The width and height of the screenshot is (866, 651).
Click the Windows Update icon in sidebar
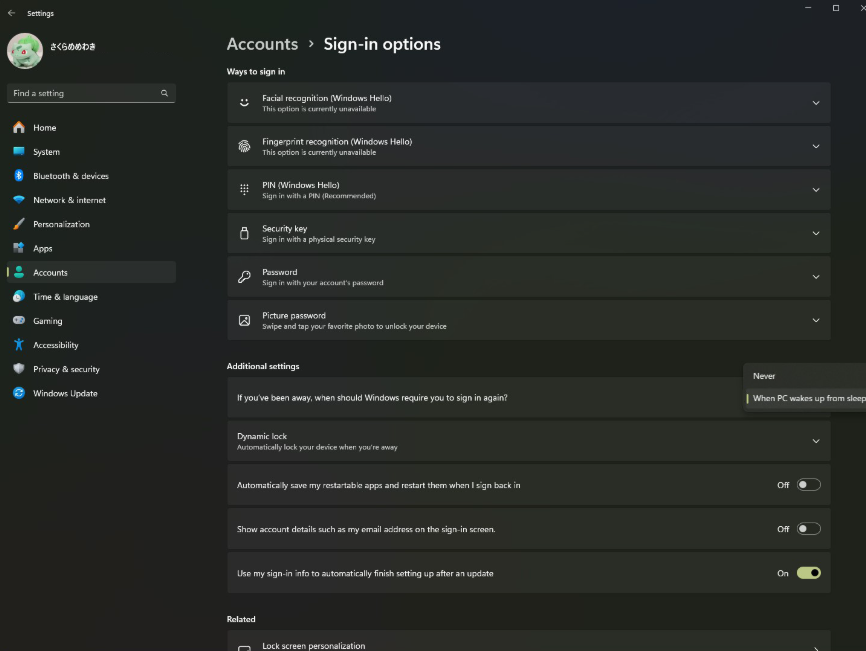[x=18, y=393]
